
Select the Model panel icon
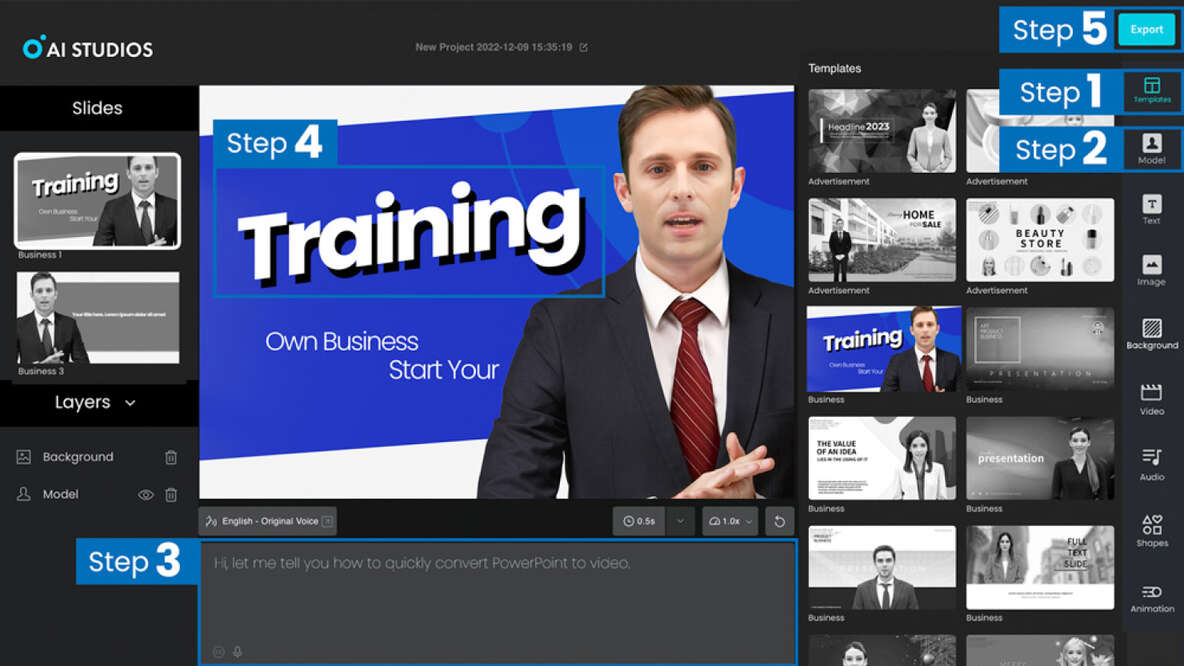point(1152,150)
